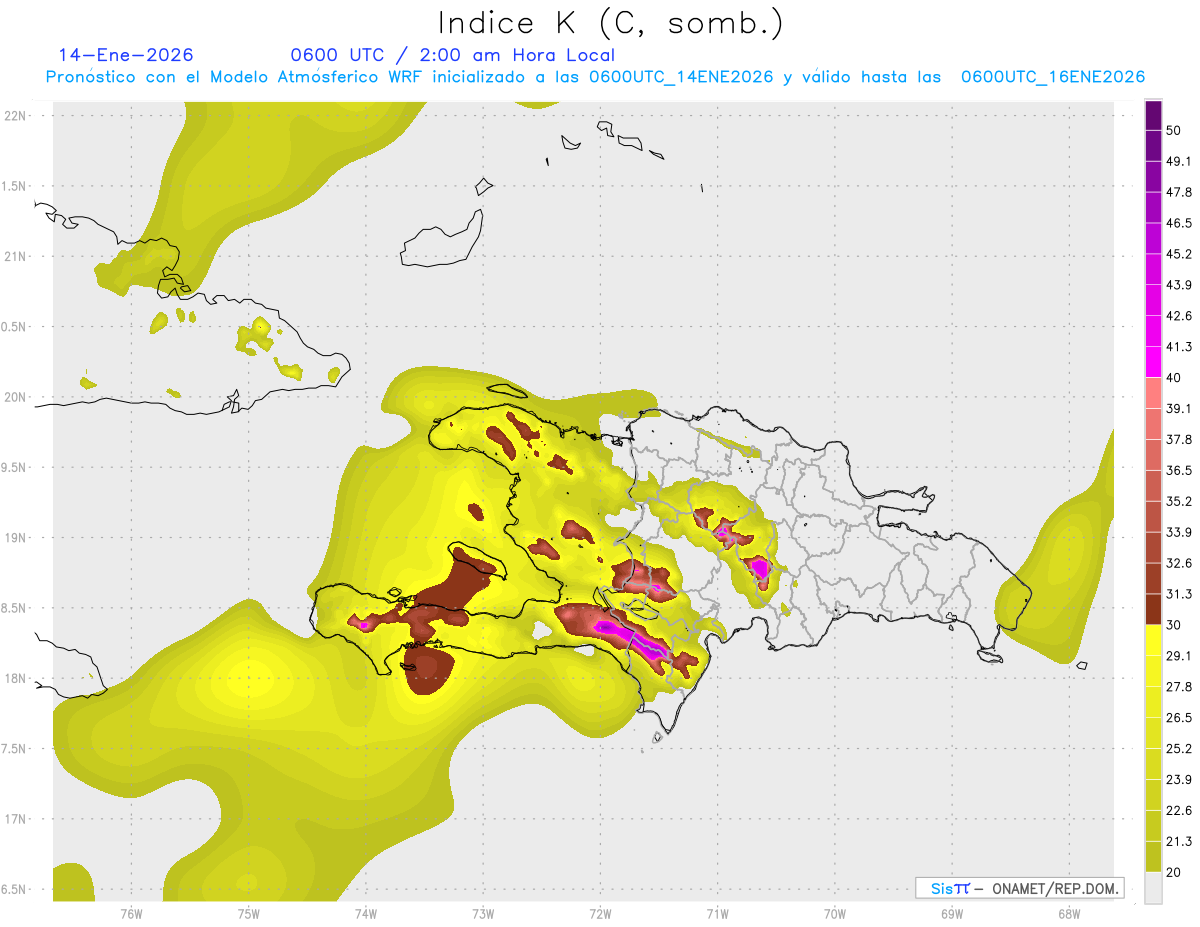The image size is (1200, 927).
Task: Click the '35.2' color scale value
Action: (1179, 501)
